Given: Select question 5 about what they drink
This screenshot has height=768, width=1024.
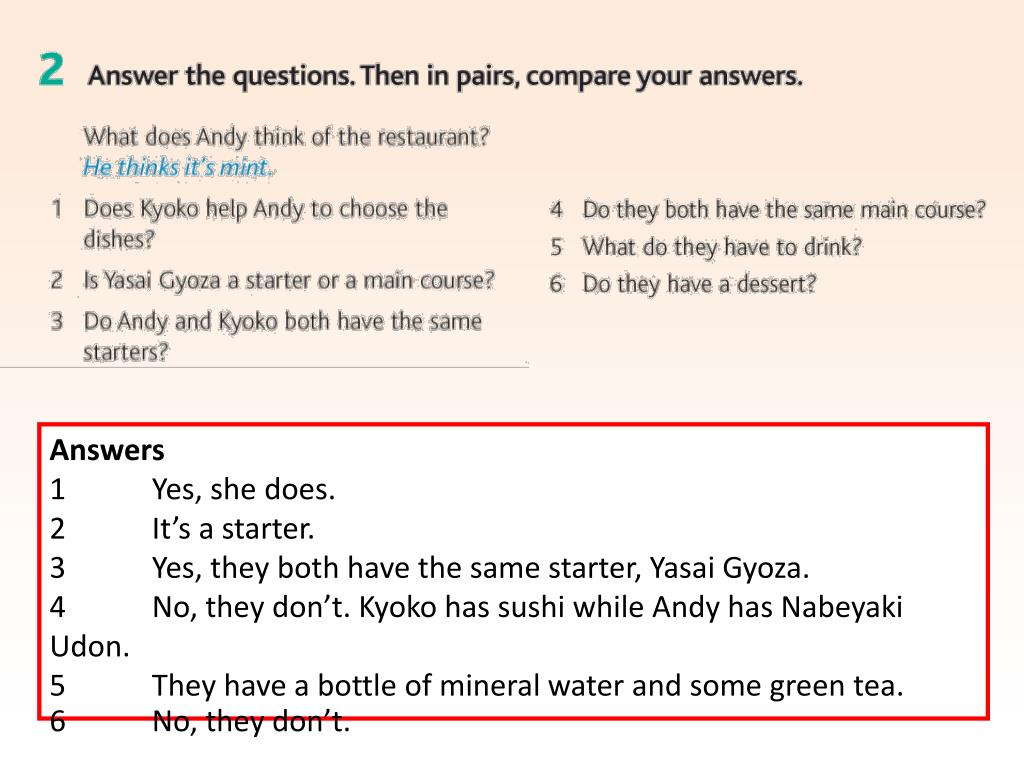Looking at the screenshot, I should click(x=722, y=247).
